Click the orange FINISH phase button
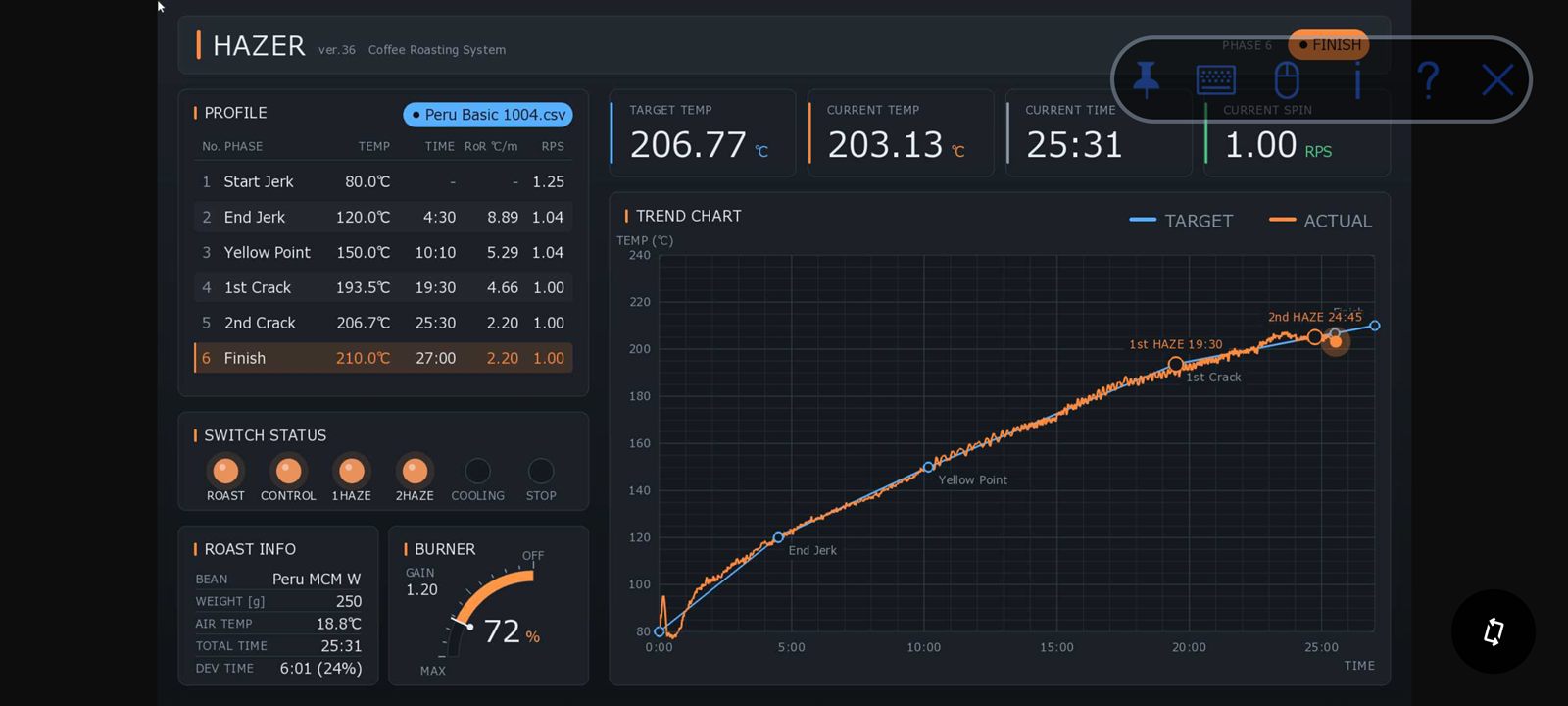The height and width of the screenshot is (706, 1568). point(1329,45)
